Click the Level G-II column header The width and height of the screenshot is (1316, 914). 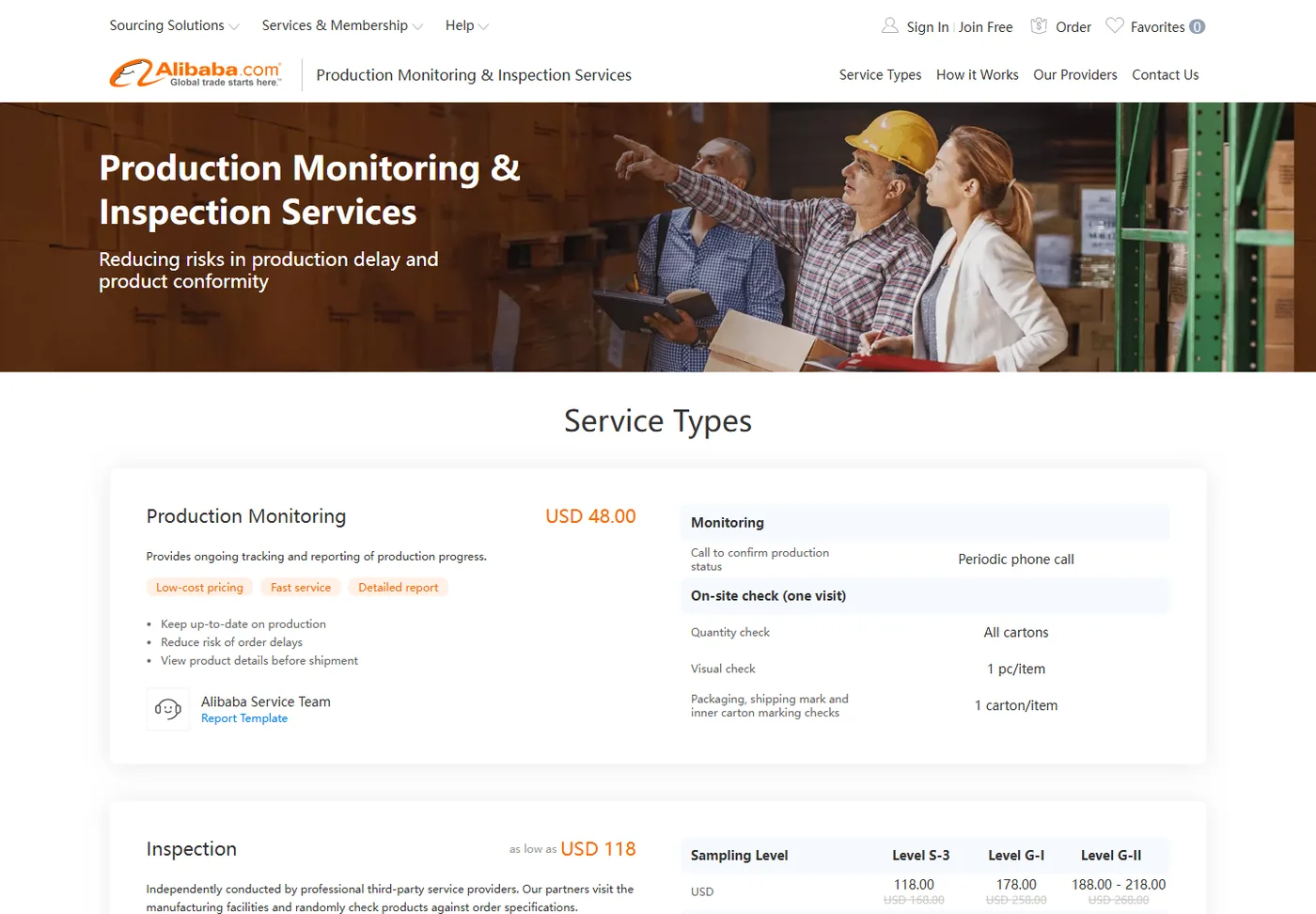(x=1111, y=856)
